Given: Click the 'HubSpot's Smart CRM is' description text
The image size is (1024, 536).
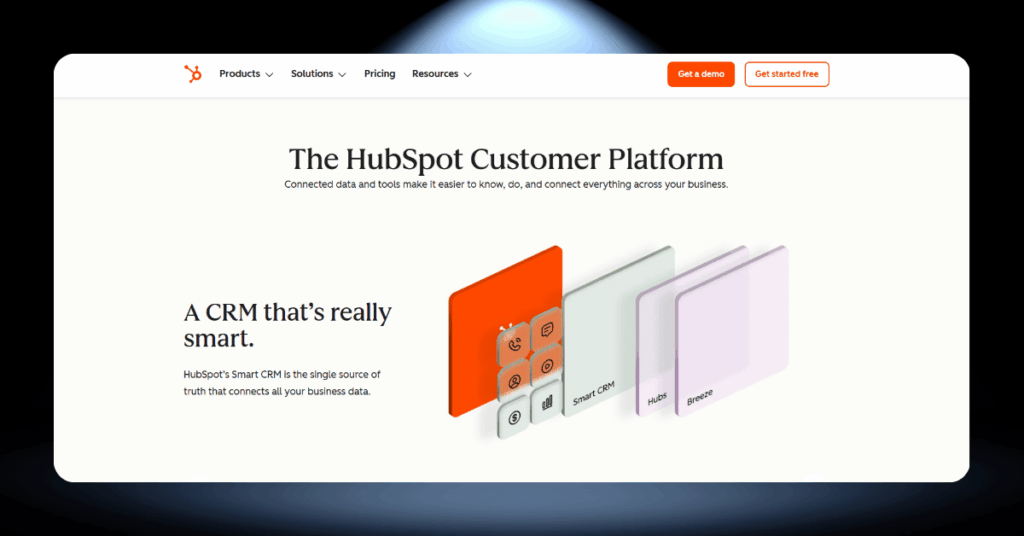Looking at the screenshot, I should tap(282, 383).
